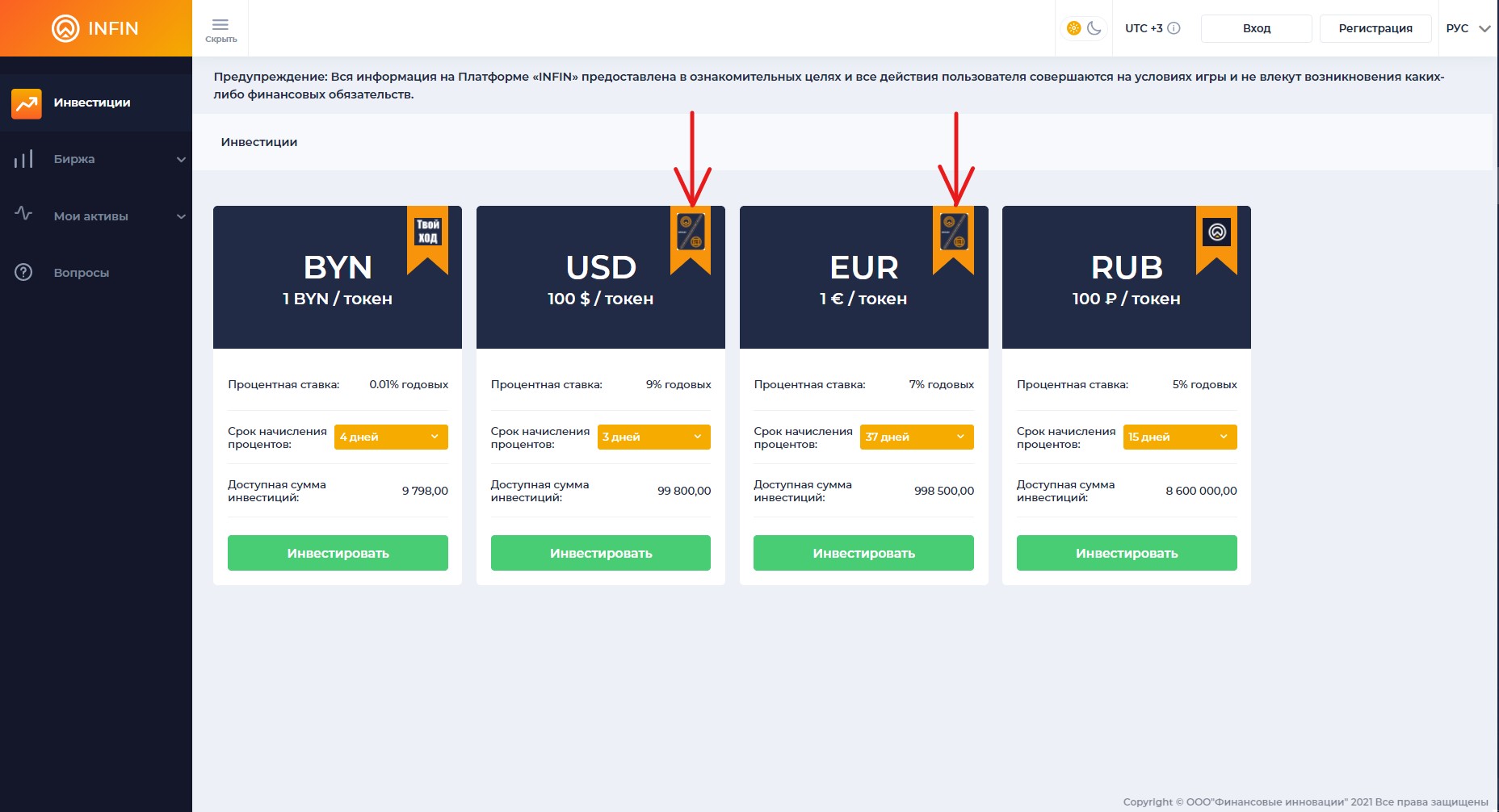Click the Инвестиции page heading
The image size is (1499, 812).
coord(259,142)
